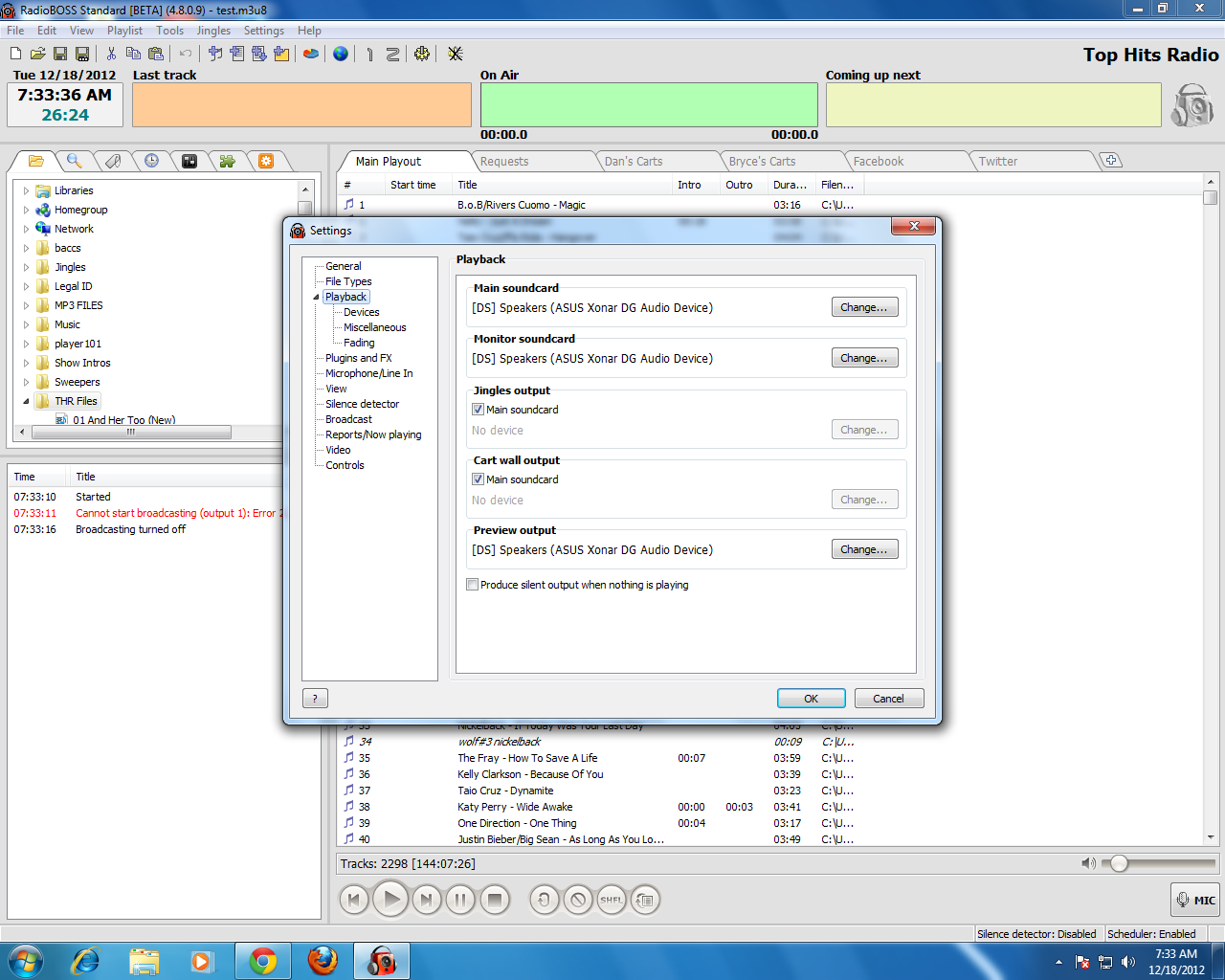Viewport: 1225px width, 980px height.
Task: Click the speaker volume icon
Action: click(x=1088, y=863)
